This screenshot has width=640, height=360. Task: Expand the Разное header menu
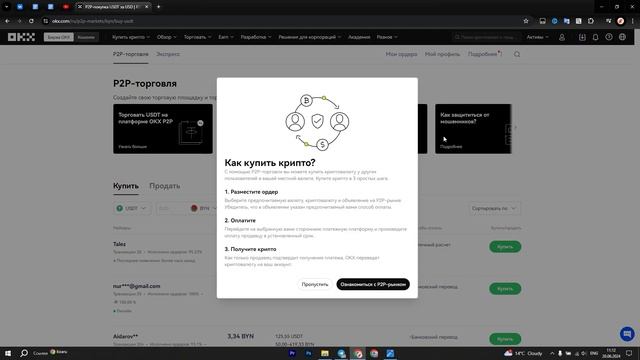(387, 37)
